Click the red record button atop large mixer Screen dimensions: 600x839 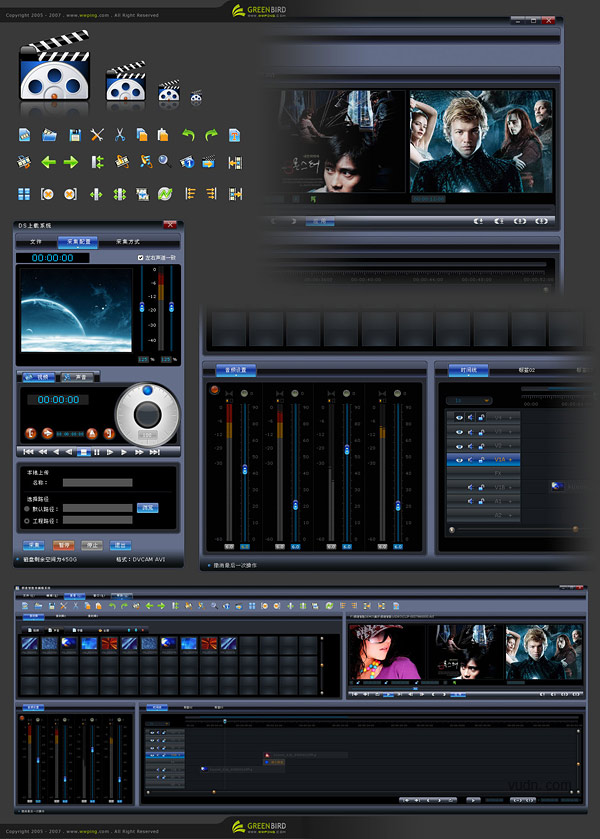214,390
